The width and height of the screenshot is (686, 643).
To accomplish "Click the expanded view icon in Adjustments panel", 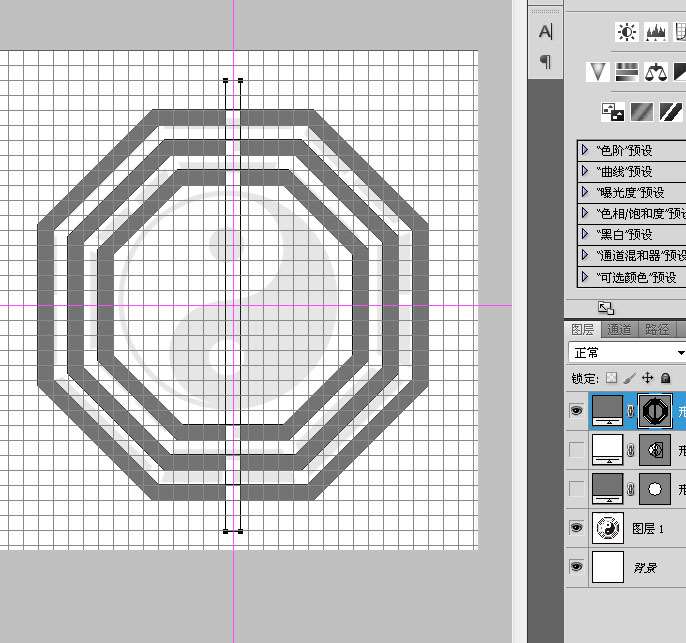I will [606, 308].
